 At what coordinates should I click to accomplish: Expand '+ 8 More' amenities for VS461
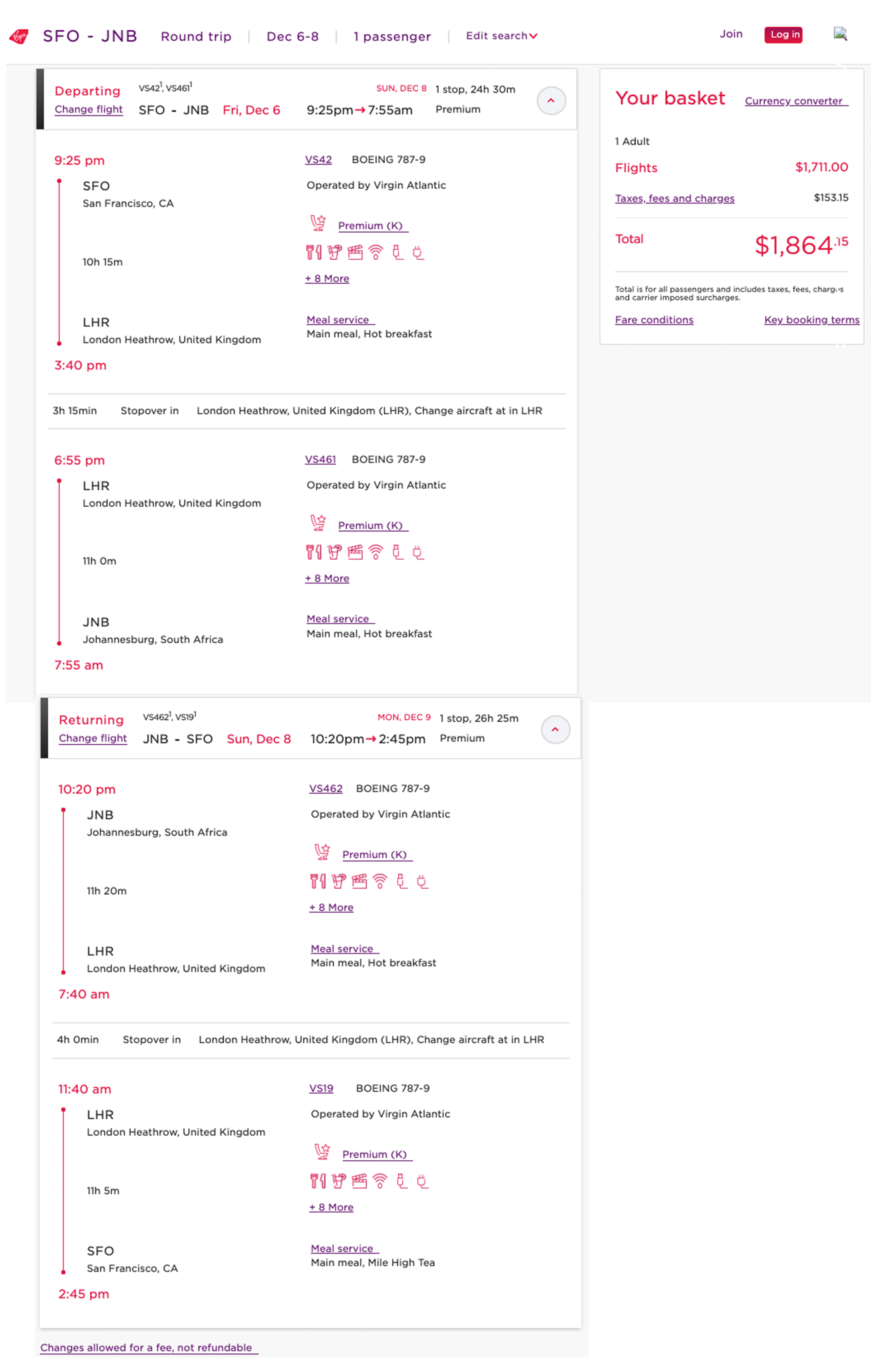coord(327,578)
